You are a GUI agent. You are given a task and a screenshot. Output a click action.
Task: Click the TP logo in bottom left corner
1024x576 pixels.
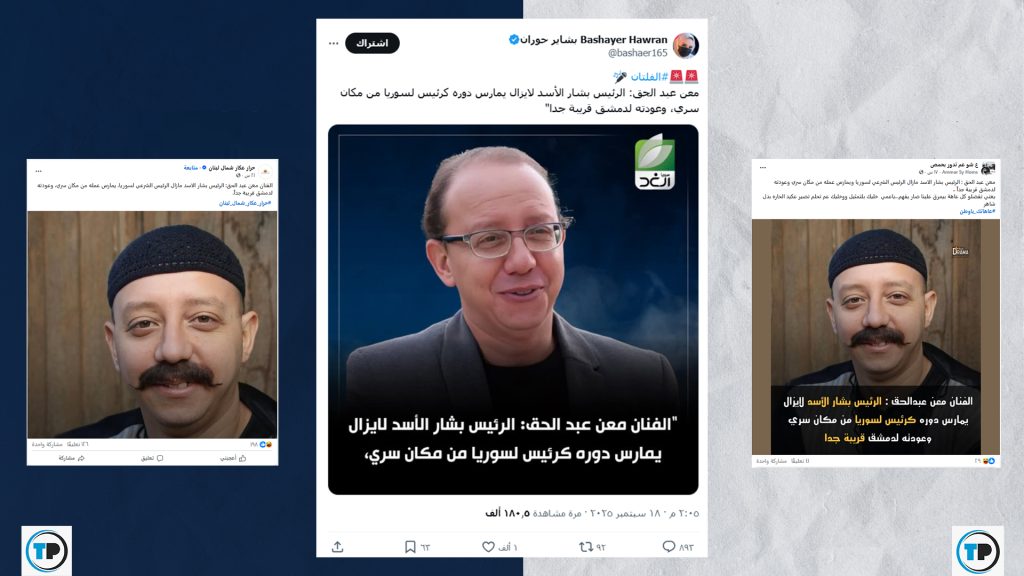[x=46, y=551]
